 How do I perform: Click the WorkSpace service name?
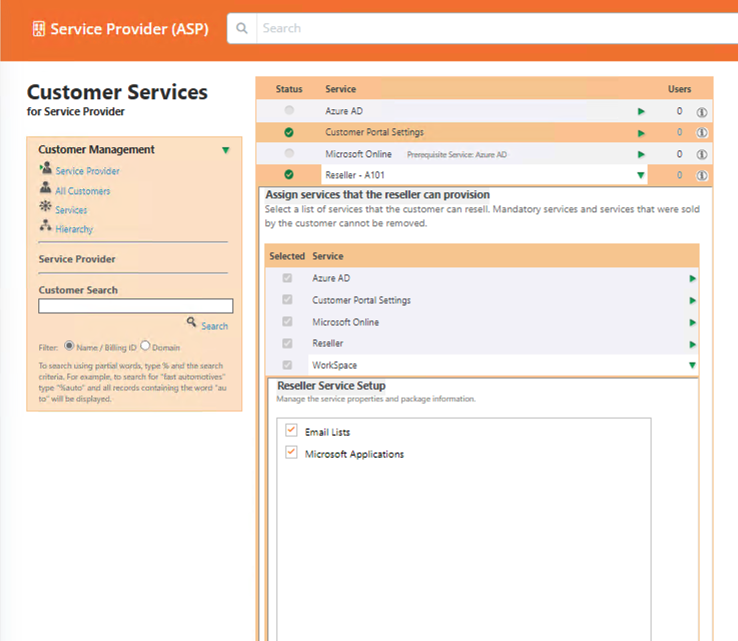(x=335, y=365)
